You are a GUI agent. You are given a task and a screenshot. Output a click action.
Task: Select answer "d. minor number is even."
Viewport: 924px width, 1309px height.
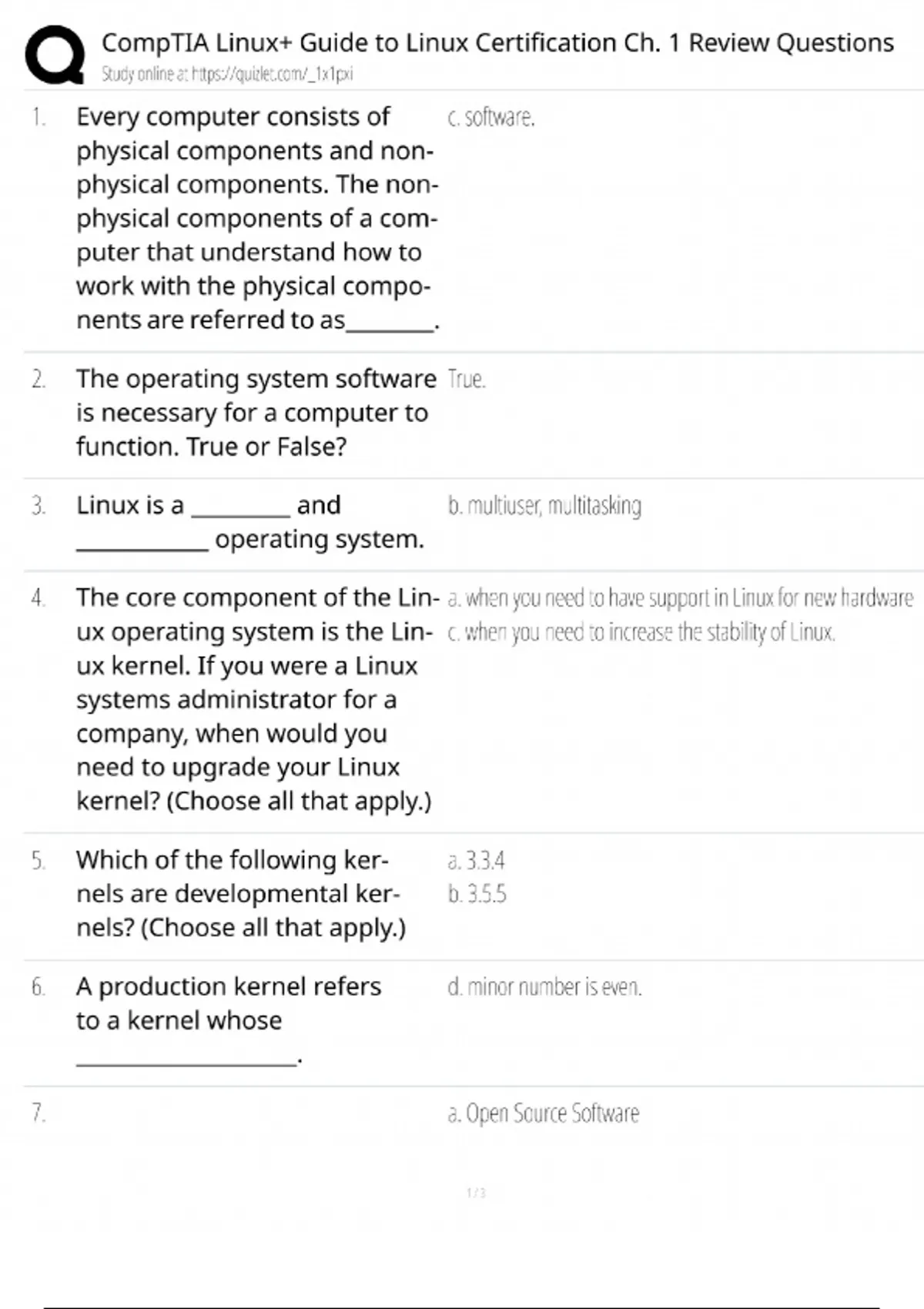pos(544,987)
